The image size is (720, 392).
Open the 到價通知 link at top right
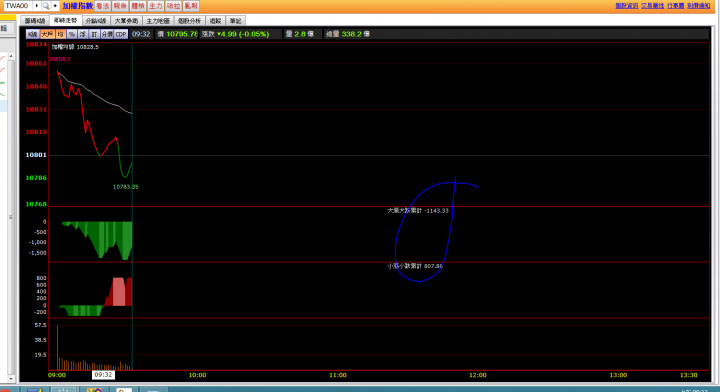point(699,6)
